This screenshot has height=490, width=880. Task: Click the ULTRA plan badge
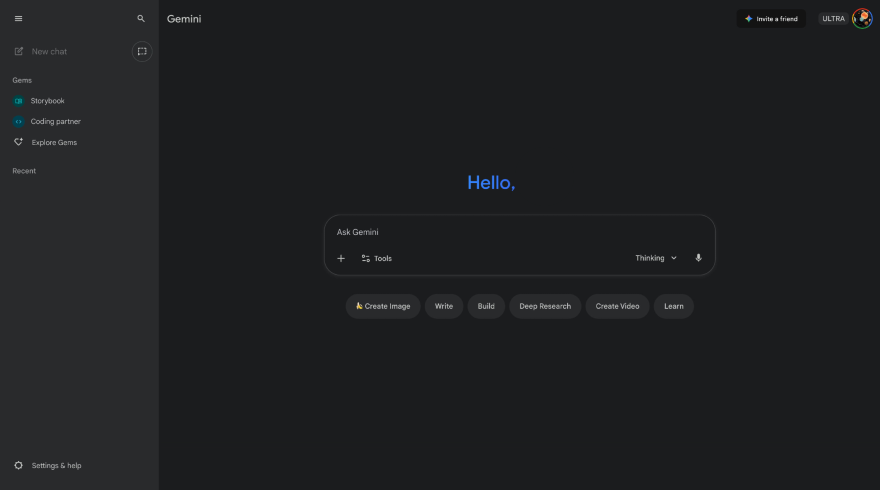[833, 19]
